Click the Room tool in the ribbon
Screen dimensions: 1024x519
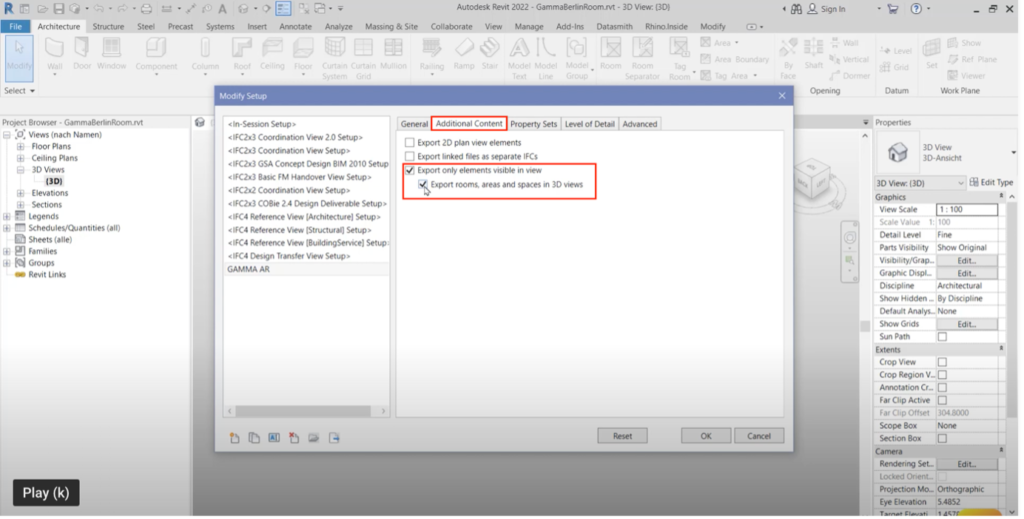(x=611, y=54)
